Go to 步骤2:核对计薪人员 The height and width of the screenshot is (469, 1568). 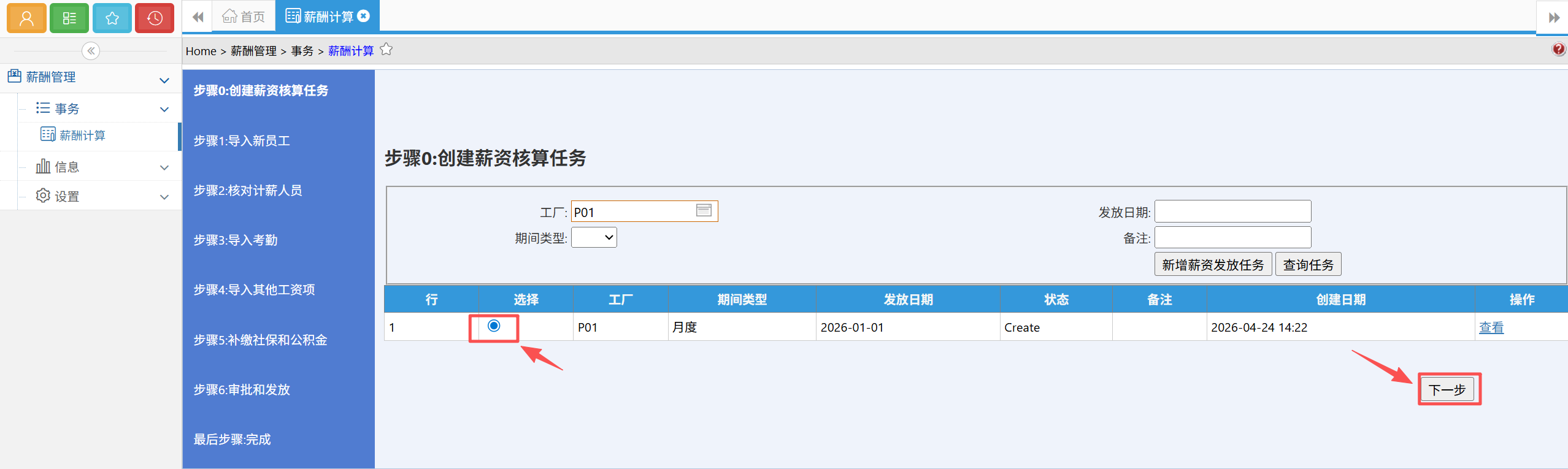(248, 191)
